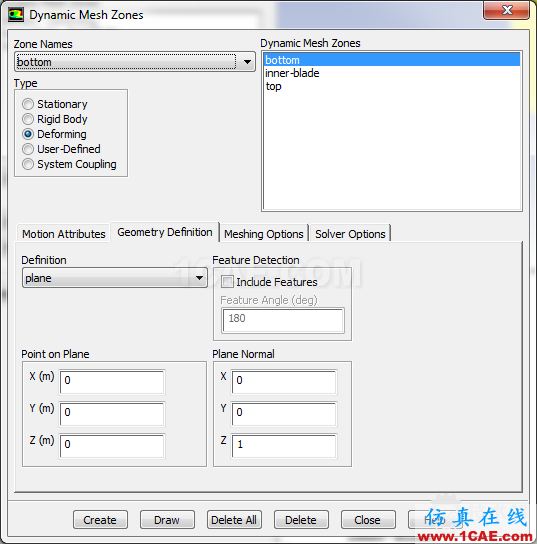Click the Plane Normal Z input field
This screenshot has height=544, width=537.
(284, 446)
